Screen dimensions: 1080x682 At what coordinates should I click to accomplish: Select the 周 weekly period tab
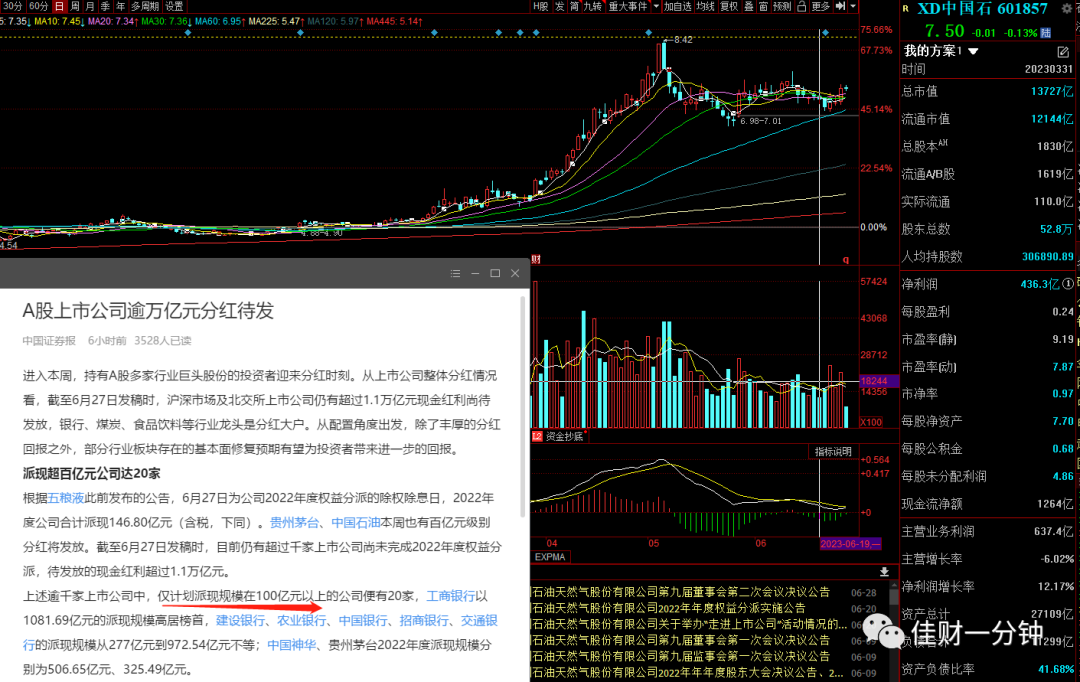[74, 6]
